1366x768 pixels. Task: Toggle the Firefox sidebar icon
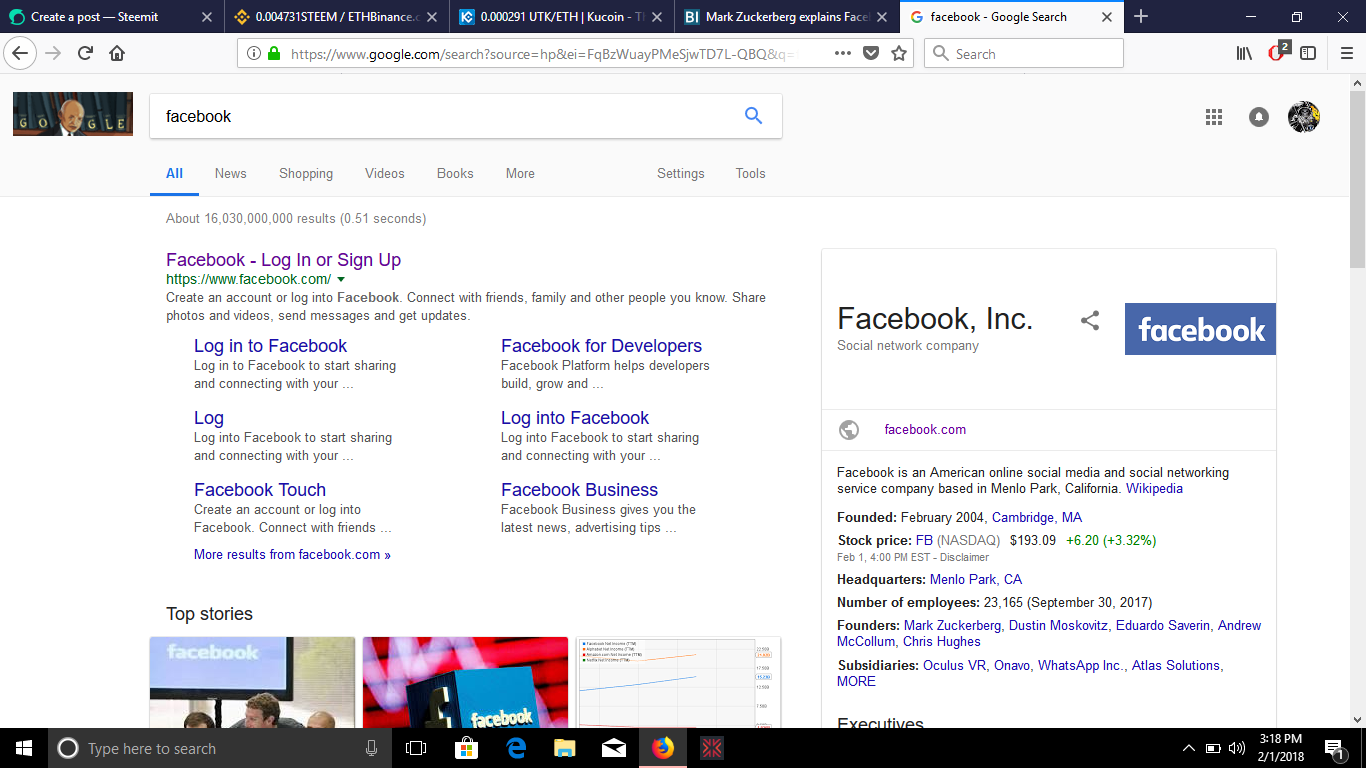(1308, 53)
